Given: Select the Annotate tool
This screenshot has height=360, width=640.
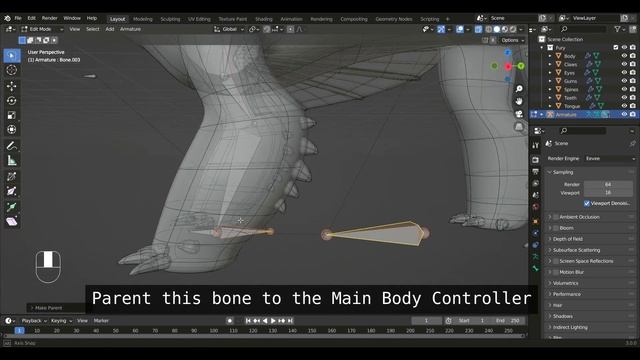Looking at the screenshot, I should (x=11, y=146).
